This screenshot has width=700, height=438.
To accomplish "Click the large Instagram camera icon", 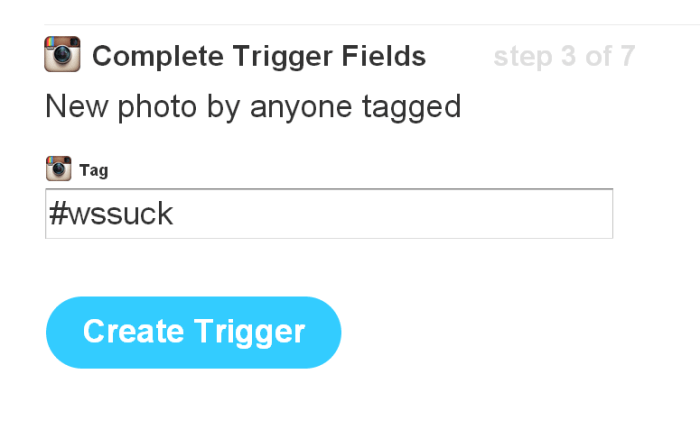I will pos(62,54).
